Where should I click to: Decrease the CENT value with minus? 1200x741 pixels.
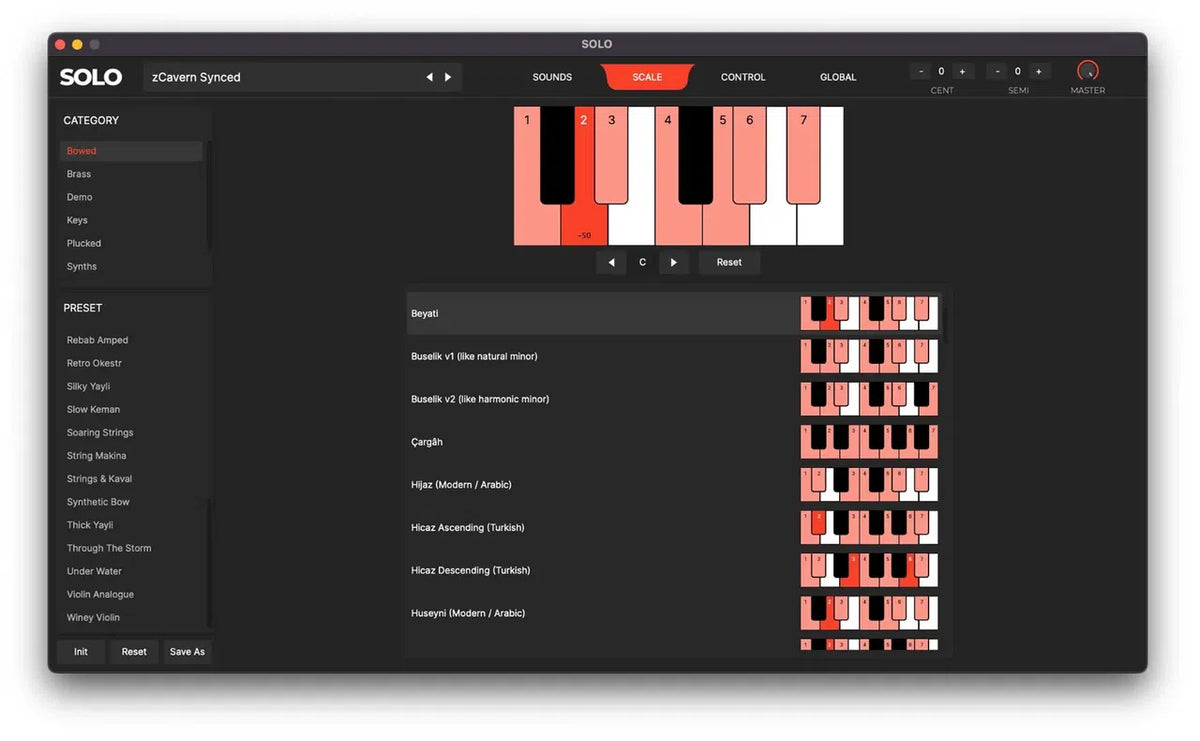click(x=920, y=71)
